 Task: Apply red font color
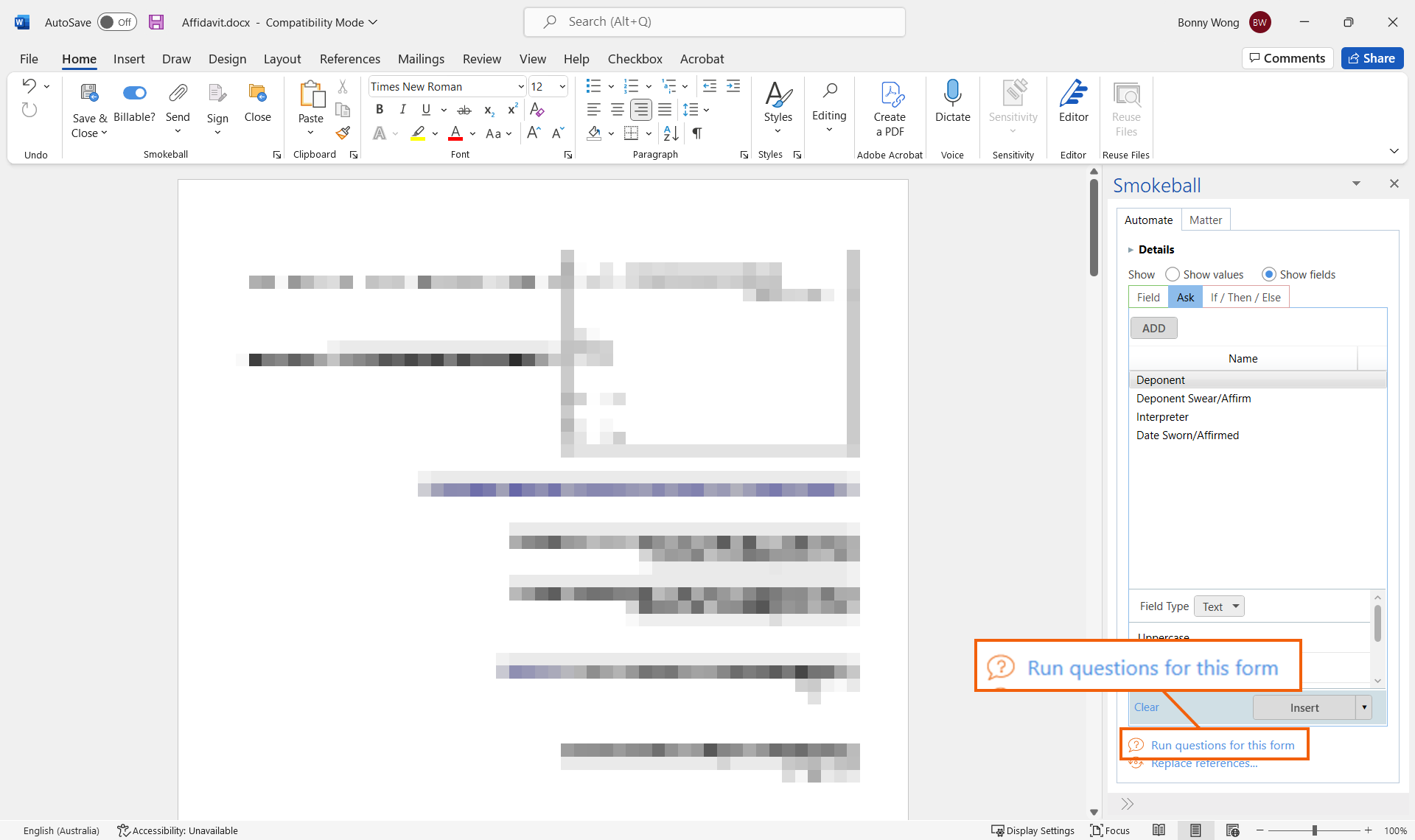[455, 133]
